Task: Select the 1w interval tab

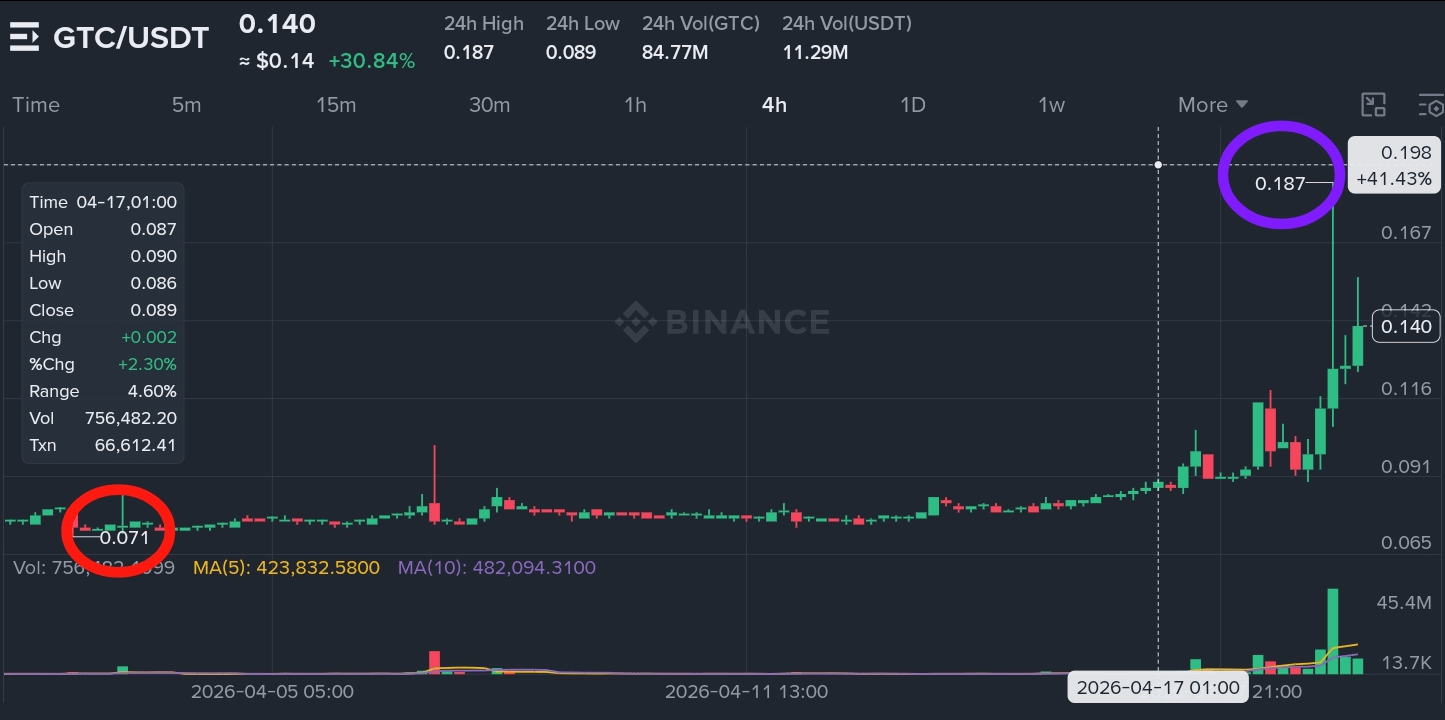Action: pyautogui.click(x=1051, y=105)
